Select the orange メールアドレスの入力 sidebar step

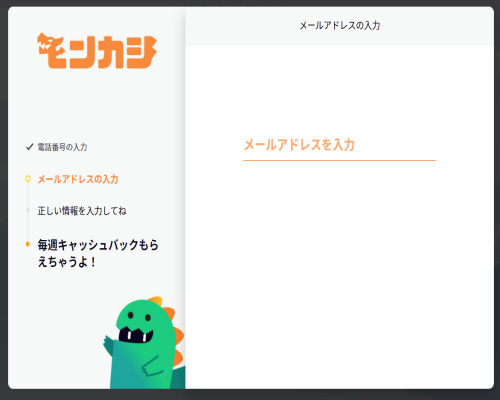78,179
